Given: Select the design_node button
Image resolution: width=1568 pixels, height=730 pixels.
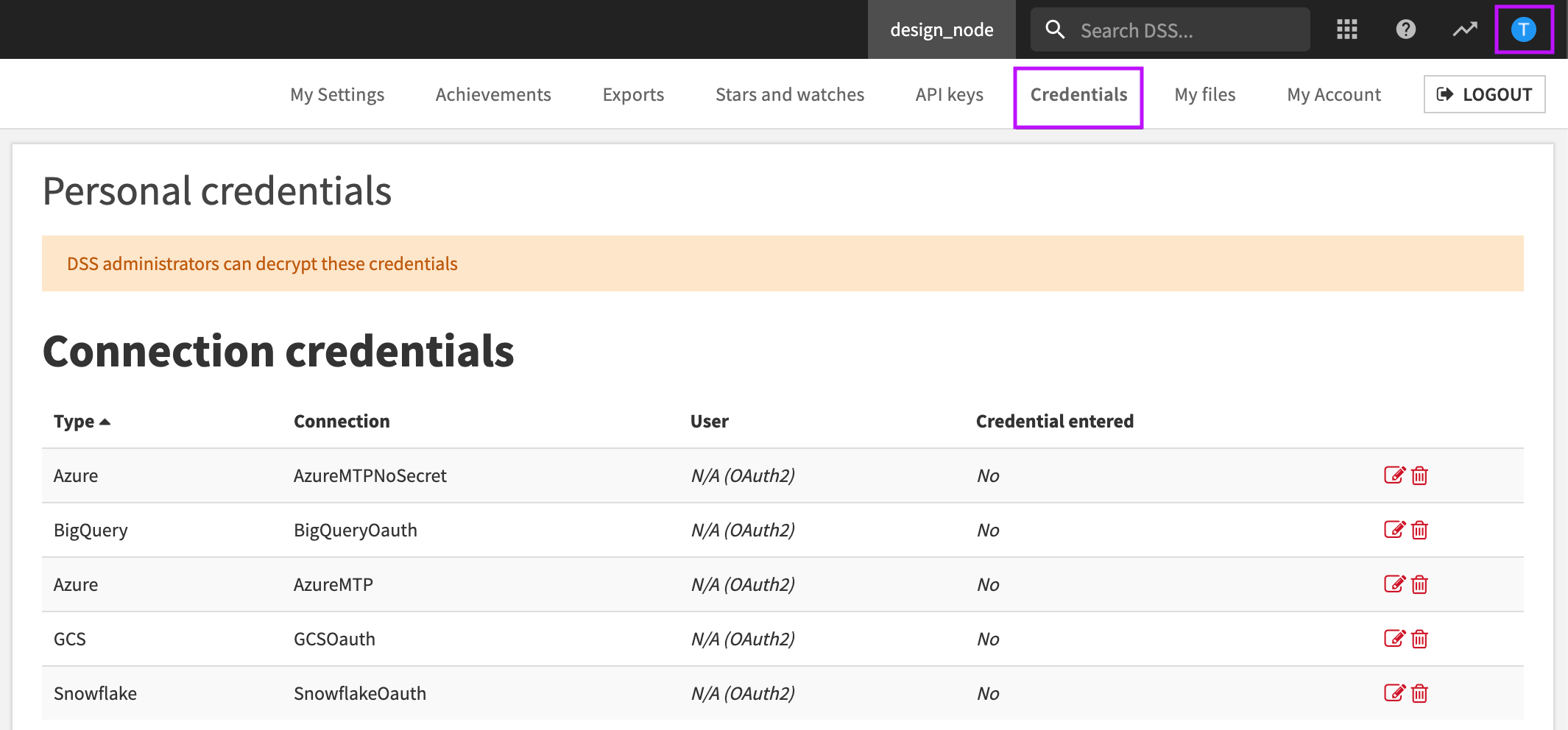Looking at the screenshot, I should [942, 29].
